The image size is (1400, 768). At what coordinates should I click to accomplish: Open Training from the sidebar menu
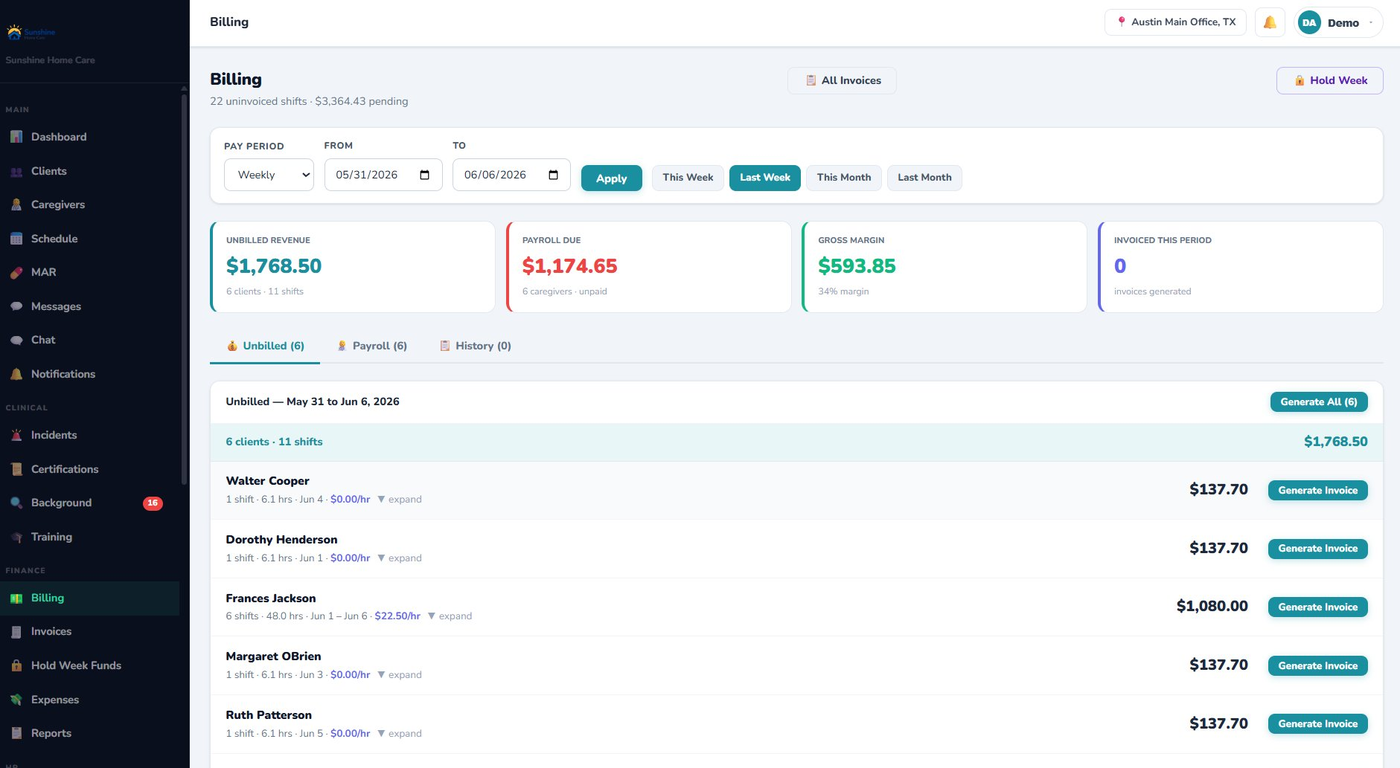(90, 537)
